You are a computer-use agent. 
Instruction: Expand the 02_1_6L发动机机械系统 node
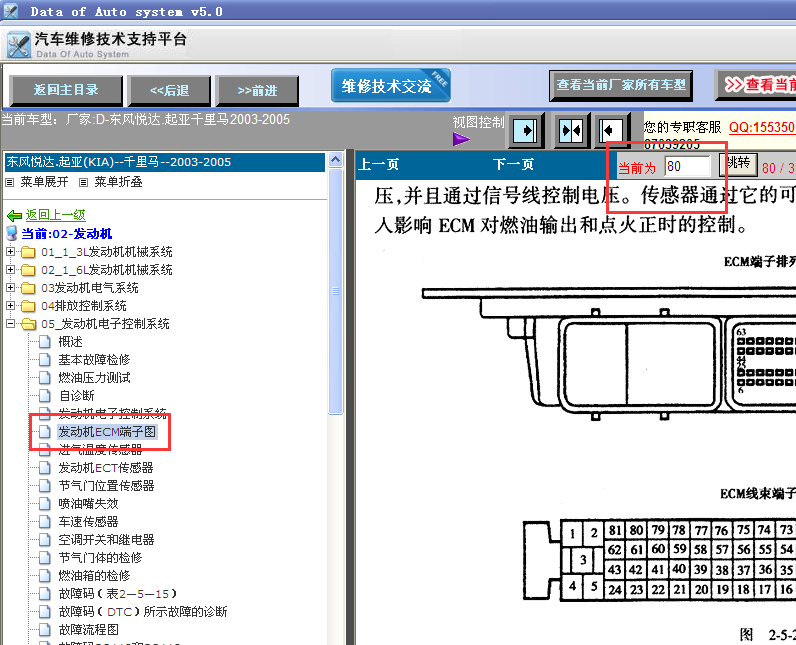[x=10, y=269]
